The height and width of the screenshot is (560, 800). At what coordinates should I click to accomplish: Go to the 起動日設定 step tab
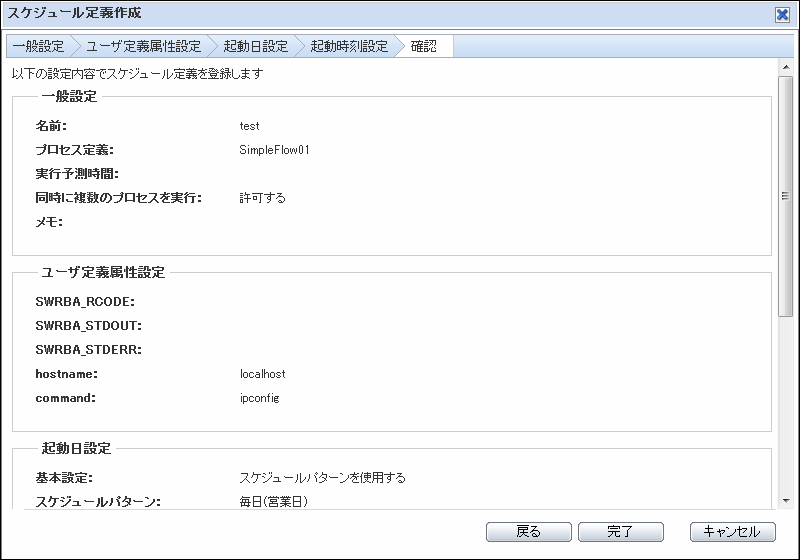click(256, 46)
